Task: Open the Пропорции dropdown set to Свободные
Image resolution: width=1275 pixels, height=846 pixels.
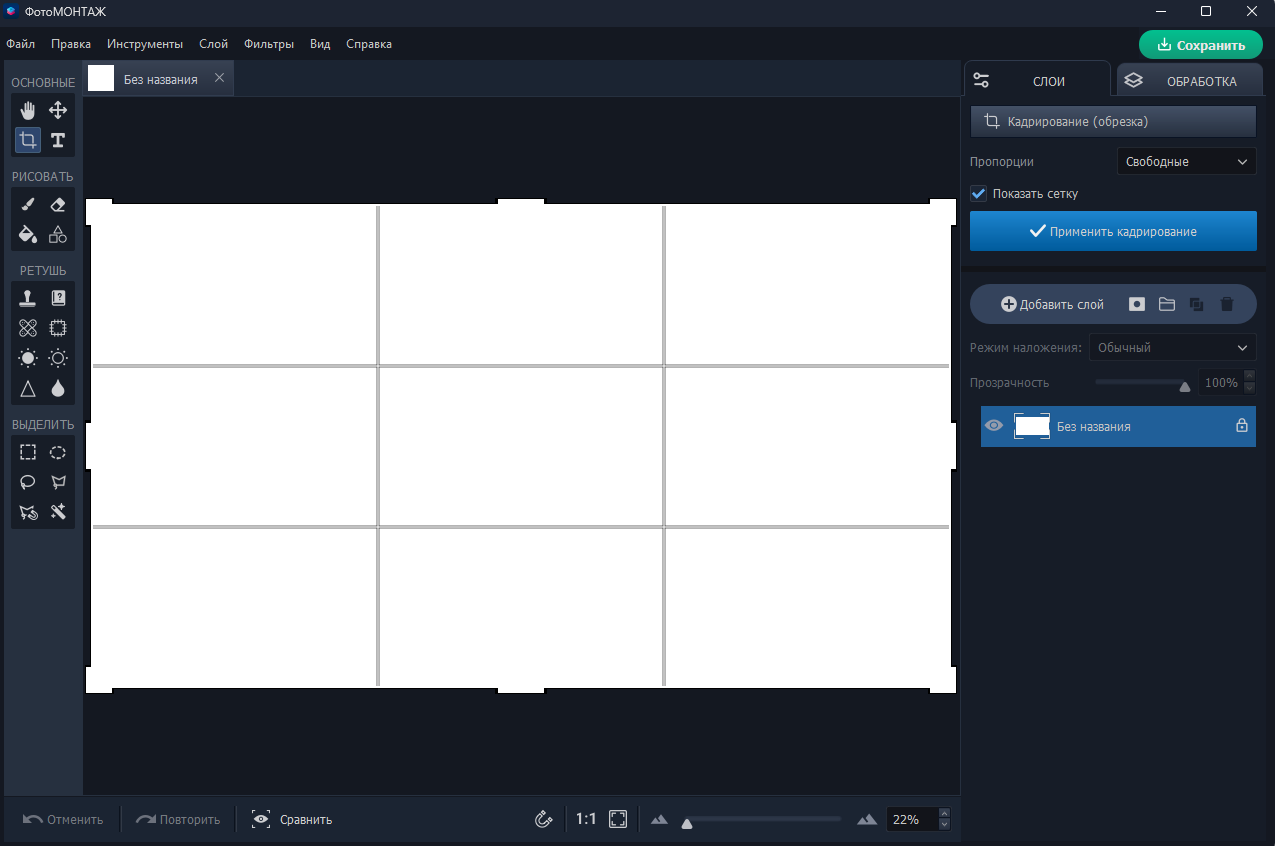Action: (x=1186, y=161)
